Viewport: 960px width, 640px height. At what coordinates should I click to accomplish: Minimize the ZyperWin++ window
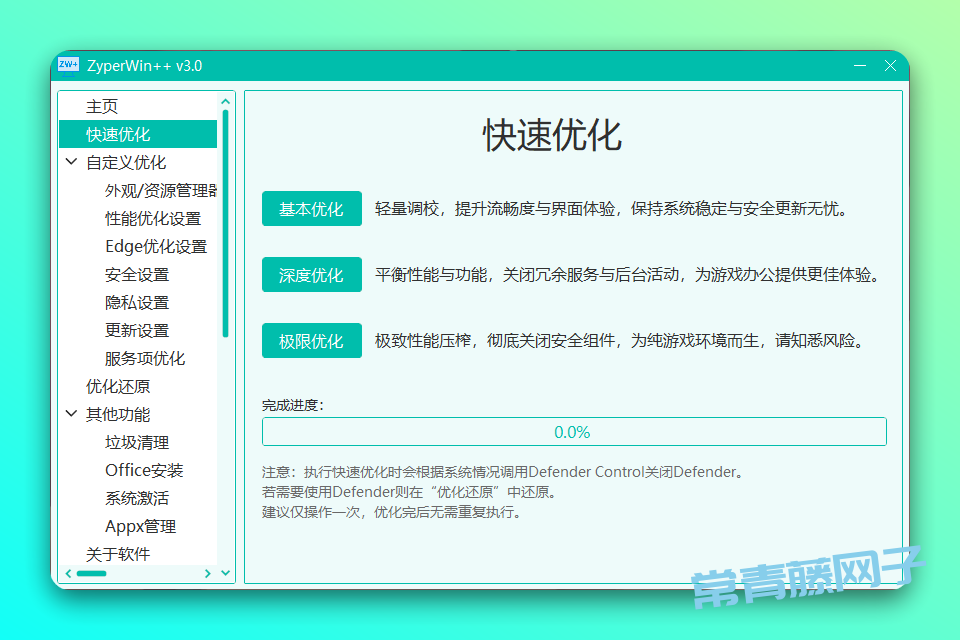coord(860,66)
